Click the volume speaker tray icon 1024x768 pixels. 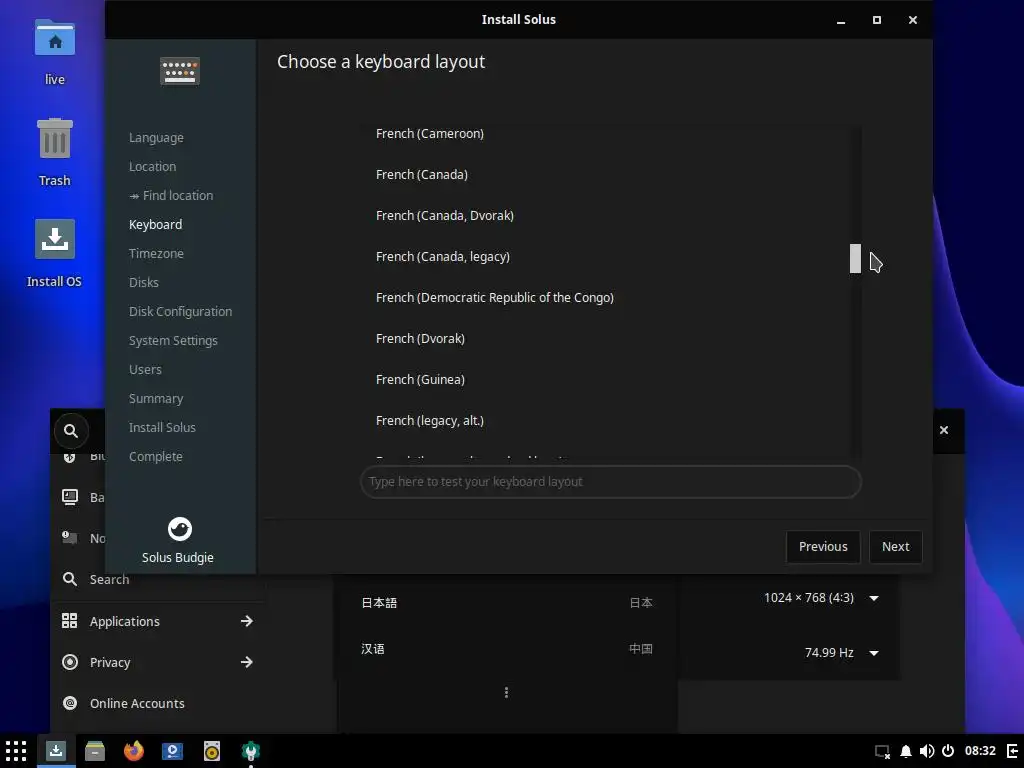tap(927, 752)
